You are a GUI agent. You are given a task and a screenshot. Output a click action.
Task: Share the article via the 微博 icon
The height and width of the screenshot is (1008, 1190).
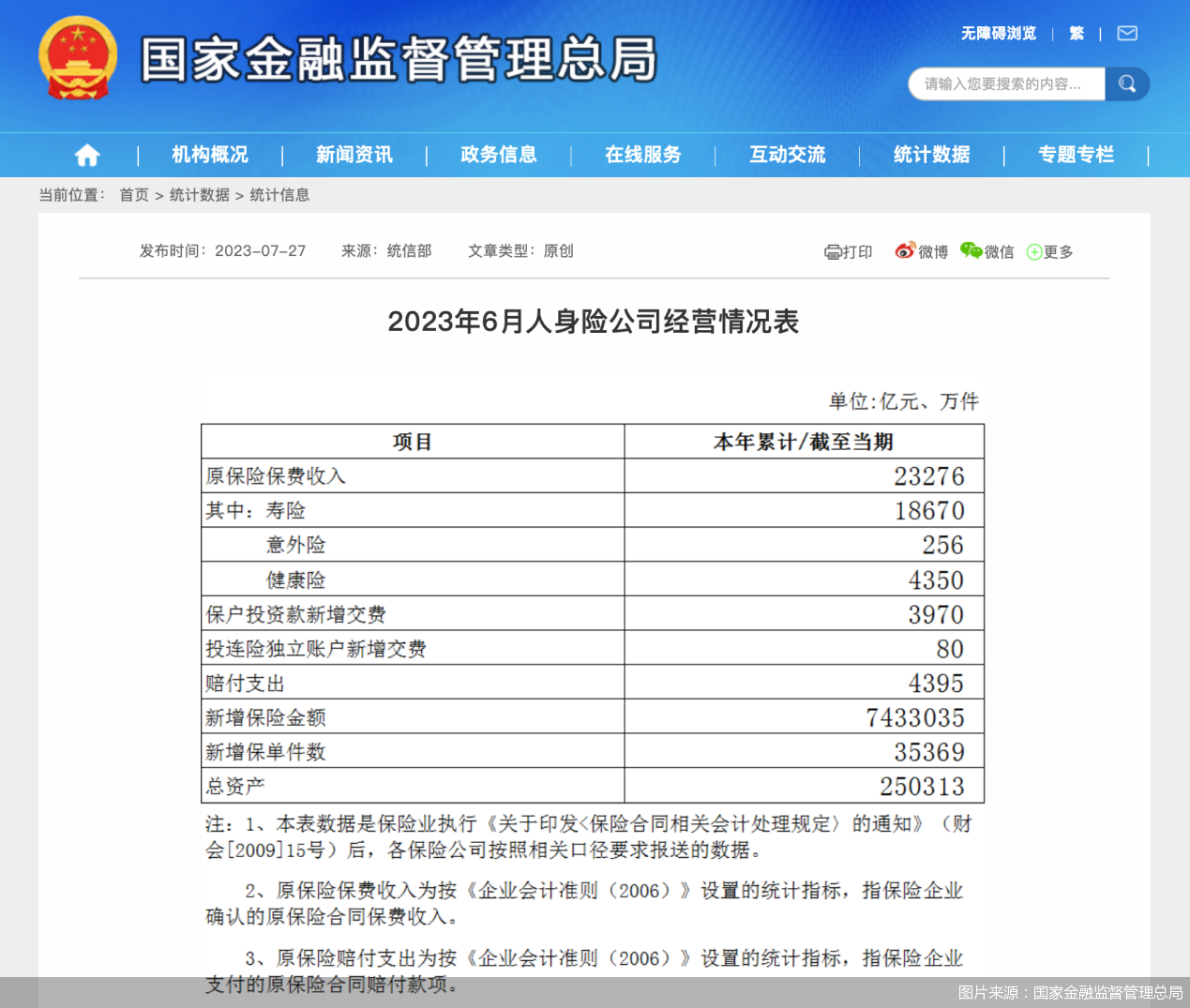pos(905,251)
